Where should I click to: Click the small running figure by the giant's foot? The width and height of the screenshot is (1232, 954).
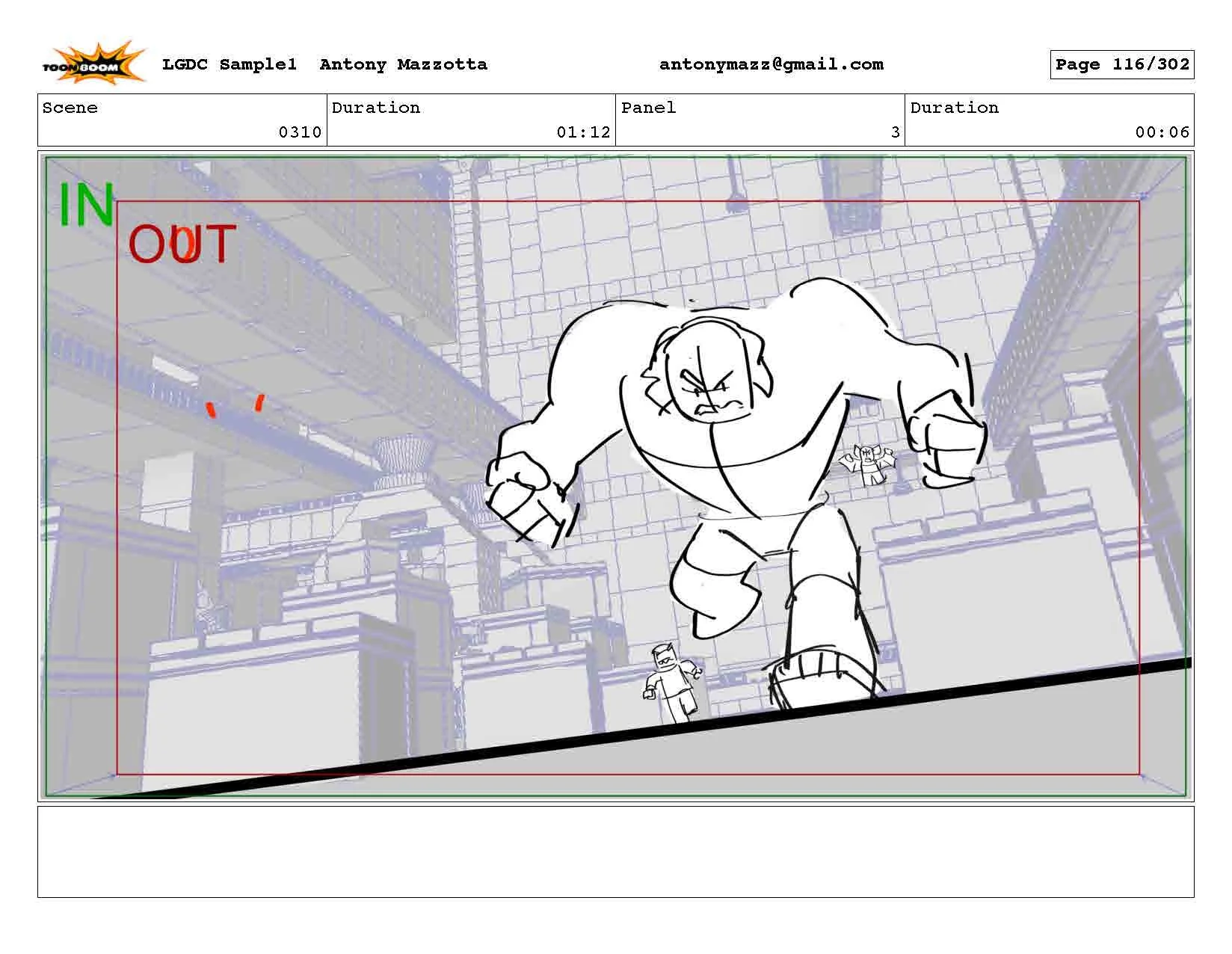coord(673,682)
